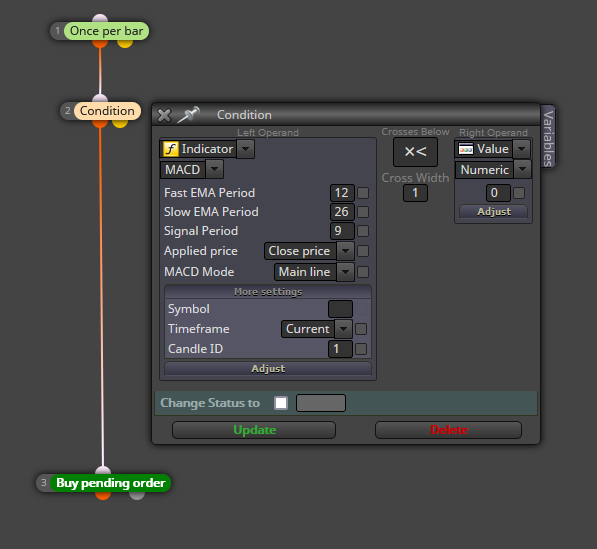This screenshot has height=549, width=597.
Task: Open the MACD Mode dropdown
Action: (x=345, y=272)
